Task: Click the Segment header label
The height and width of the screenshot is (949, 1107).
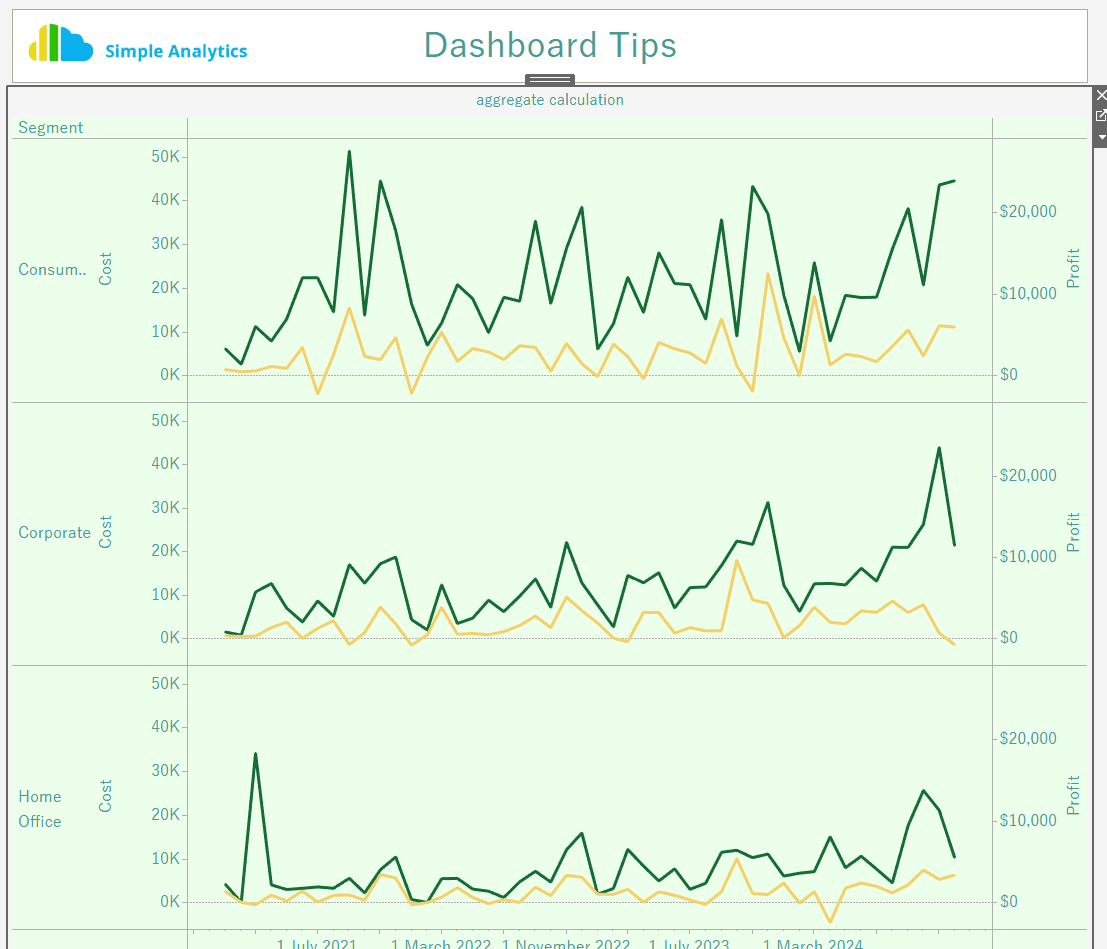Action: click(x=50, y=128)
